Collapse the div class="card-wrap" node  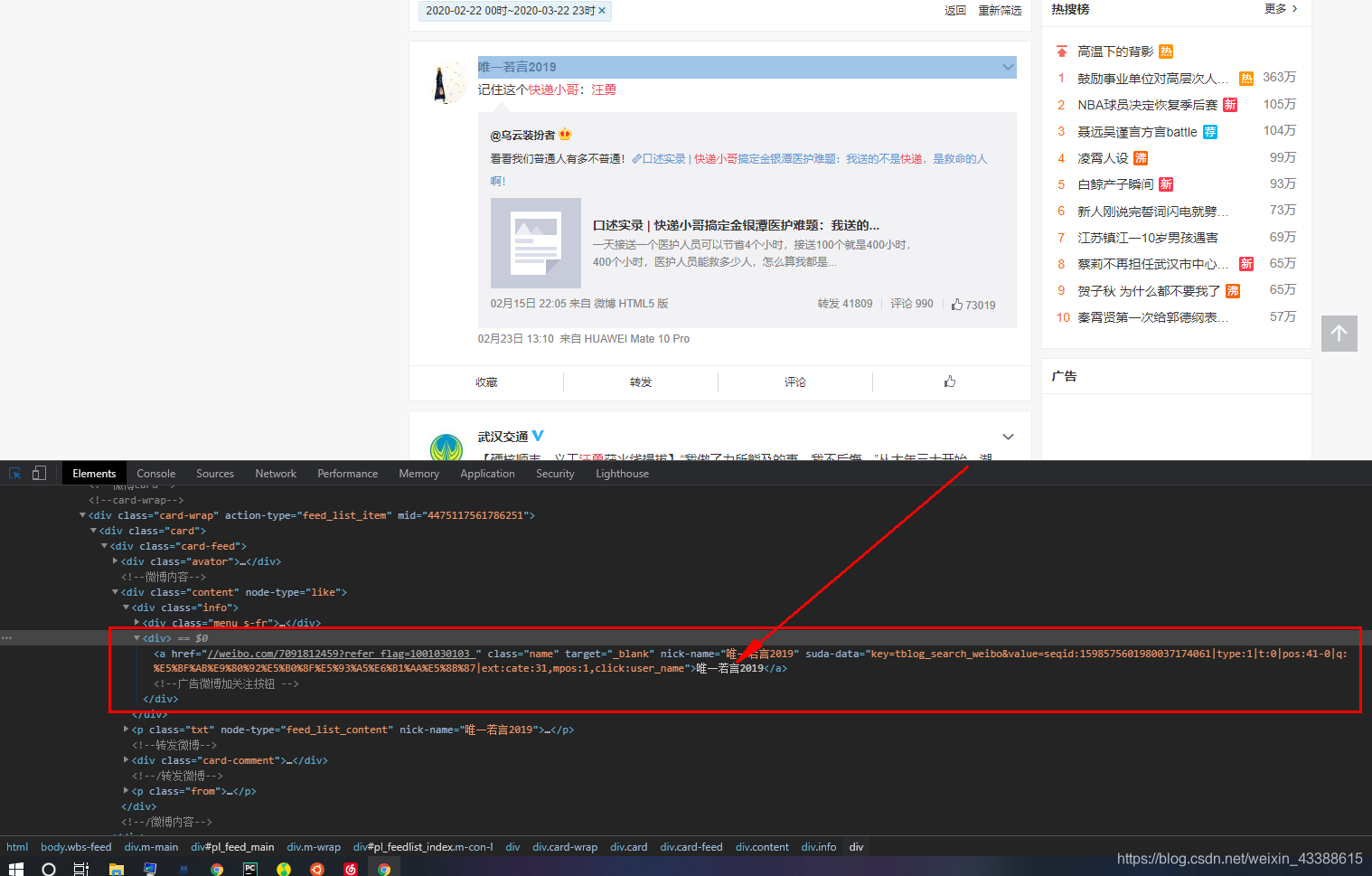(x=83, y=515)
